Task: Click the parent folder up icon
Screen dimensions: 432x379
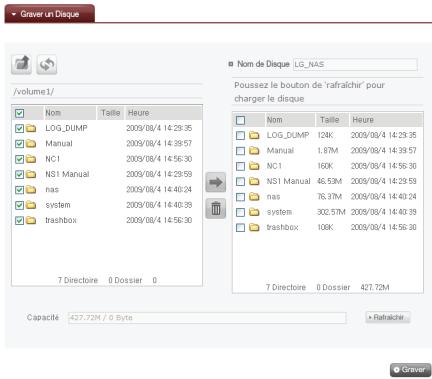Action: pos(21,64)
